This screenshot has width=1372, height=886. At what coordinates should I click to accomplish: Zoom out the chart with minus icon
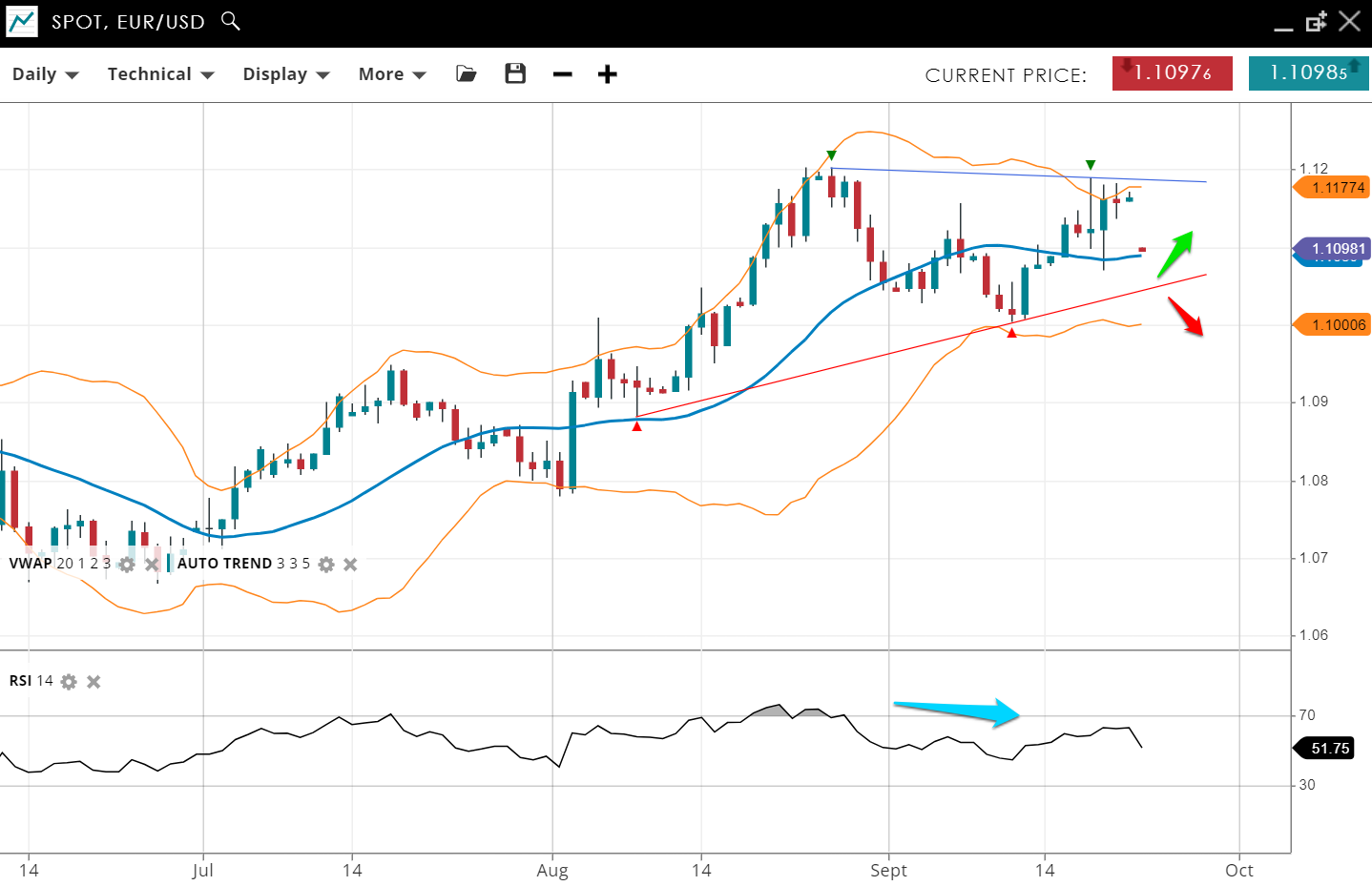563,74
